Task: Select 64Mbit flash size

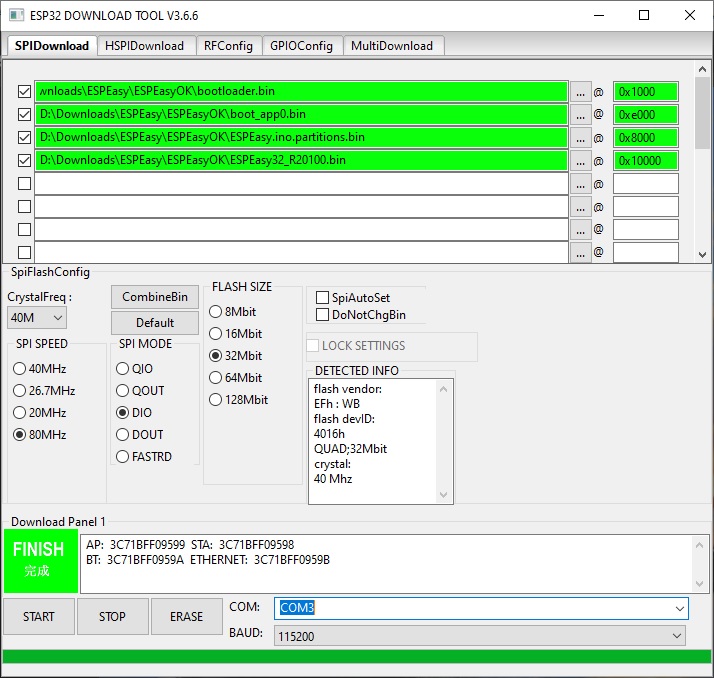Action: 216,378
